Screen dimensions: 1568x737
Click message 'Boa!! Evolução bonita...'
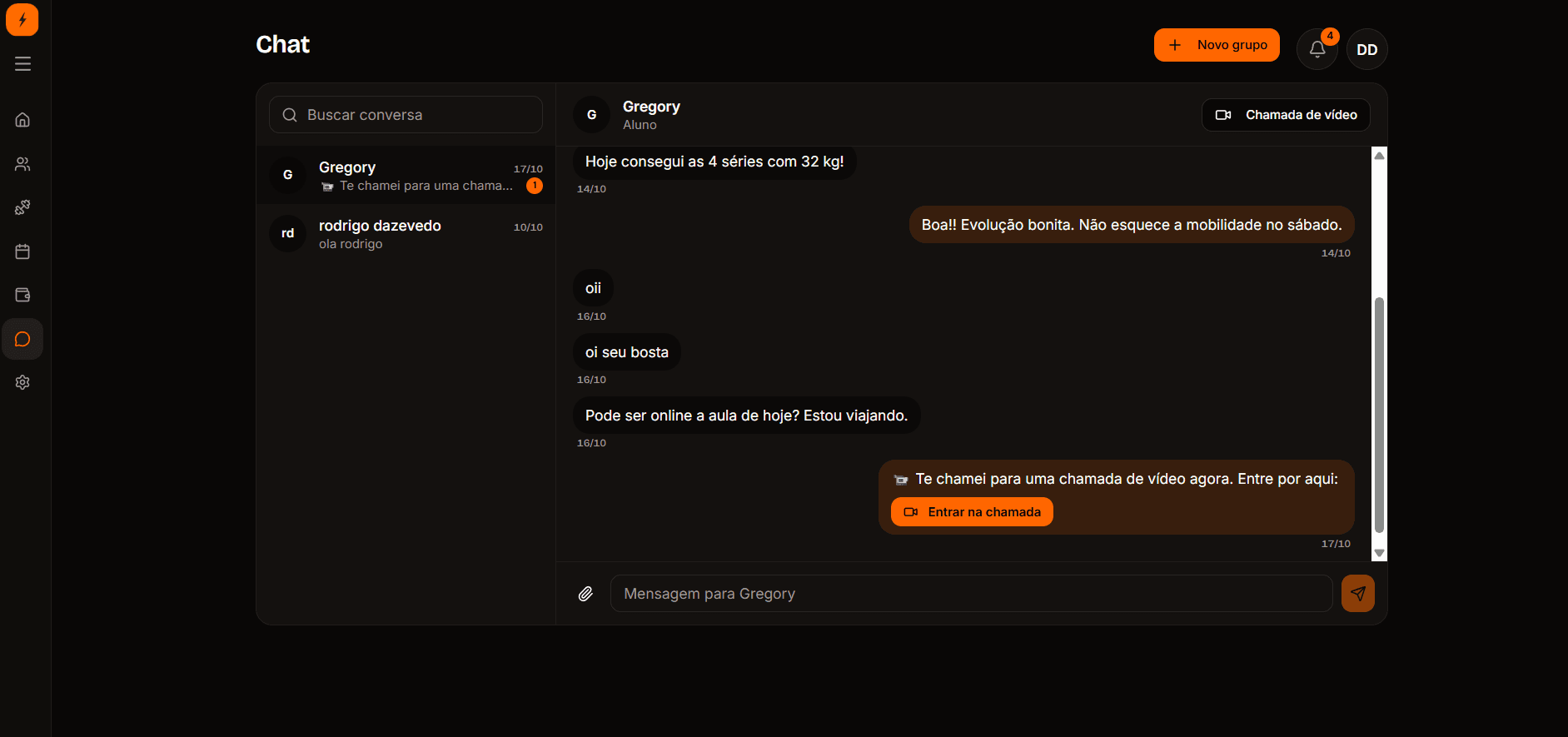(1132, 225)
